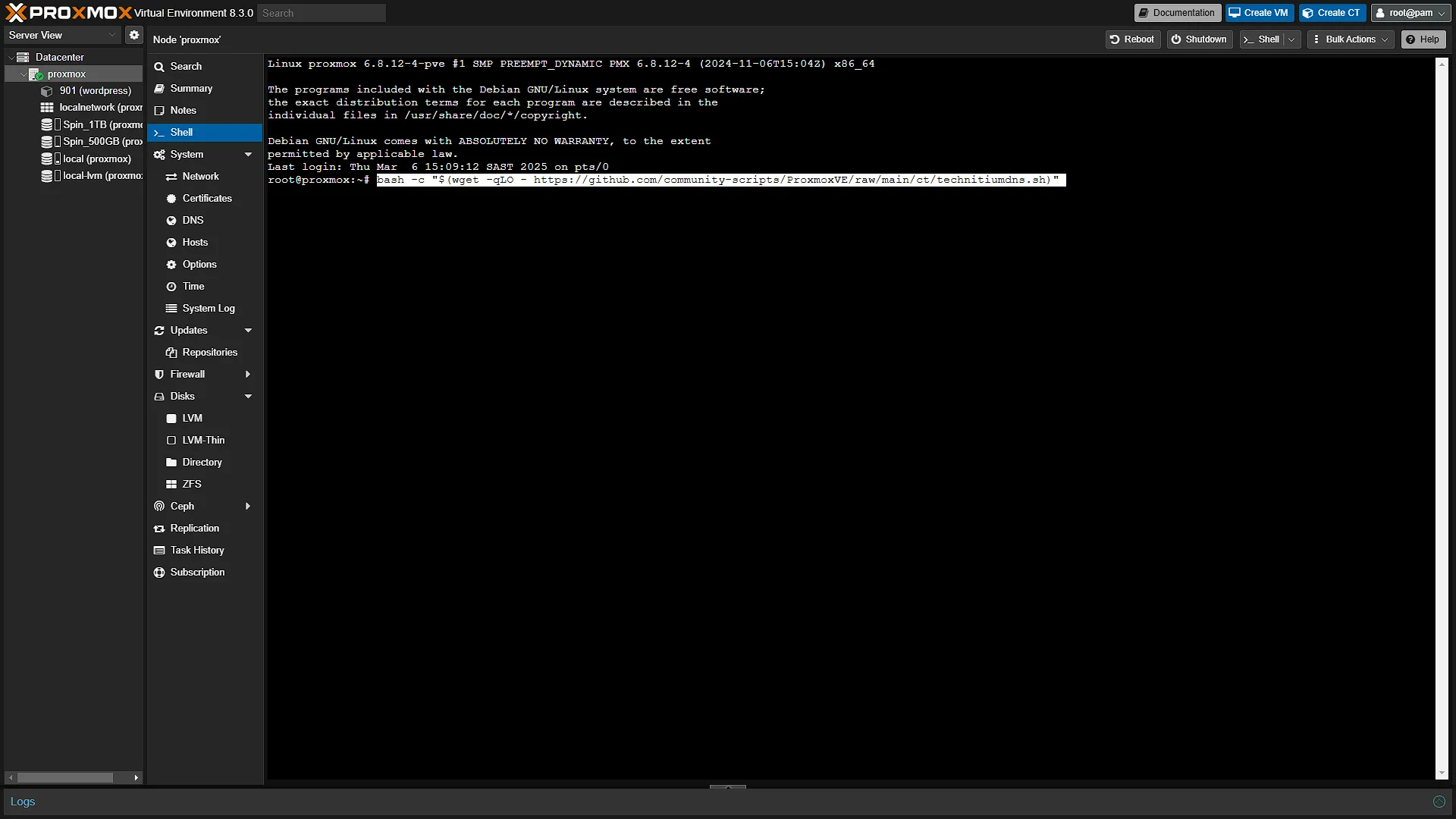The width and height of the screenshot is (1456, 819).
Task: Collapse the Datacenter tree node
Action: tap(11, 58)
